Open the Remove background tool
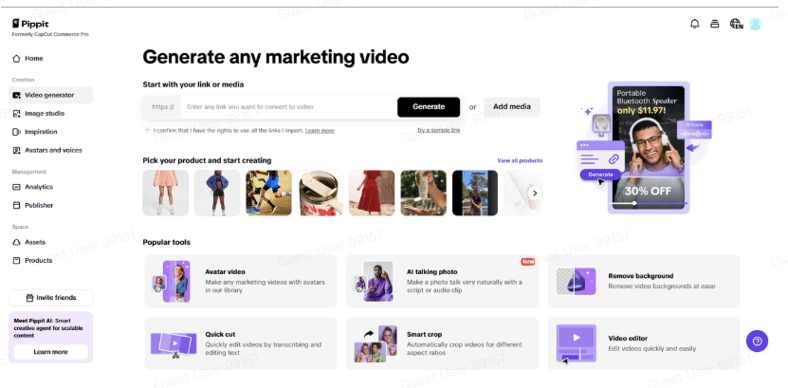 coord(644,281)
